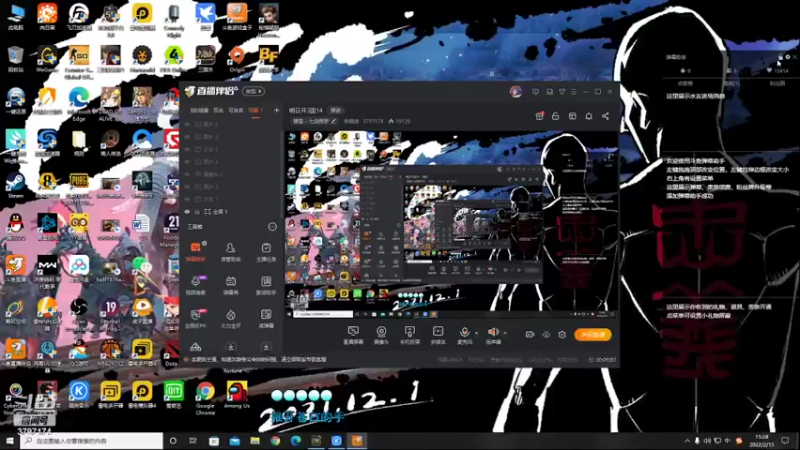Viewport: 800px width, 450px height.
Task: Toggle visibility of the 文本 1 source
Action: pyautogui.click(x=187, y=199)
